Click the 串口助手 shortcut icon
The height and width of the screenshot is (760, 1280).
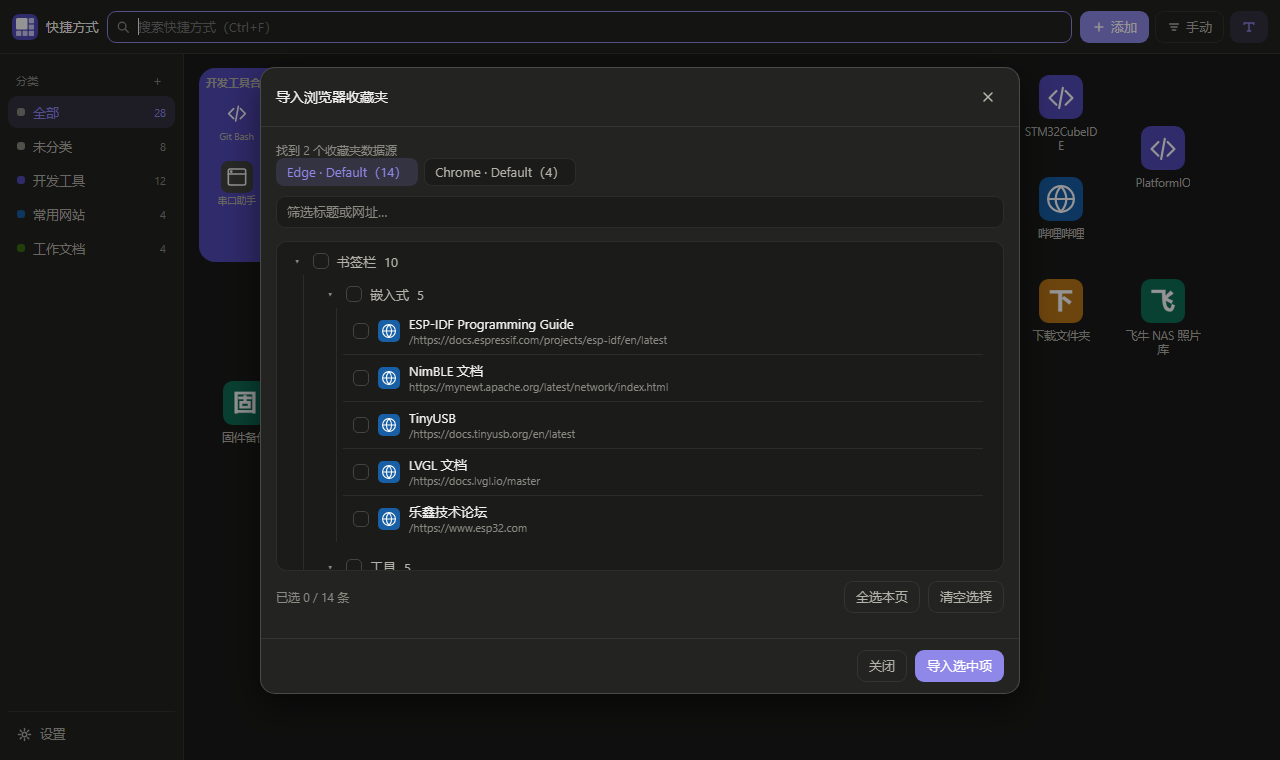(x=237, y=177)
